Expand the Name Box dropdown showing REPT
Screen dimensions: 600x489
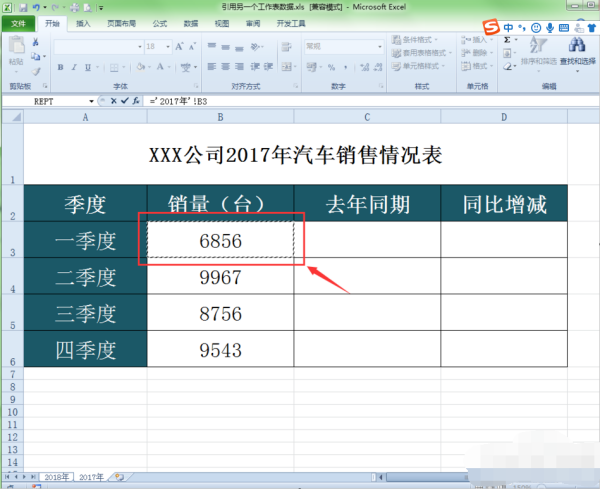pyautogui.click(x=93, y=101)
